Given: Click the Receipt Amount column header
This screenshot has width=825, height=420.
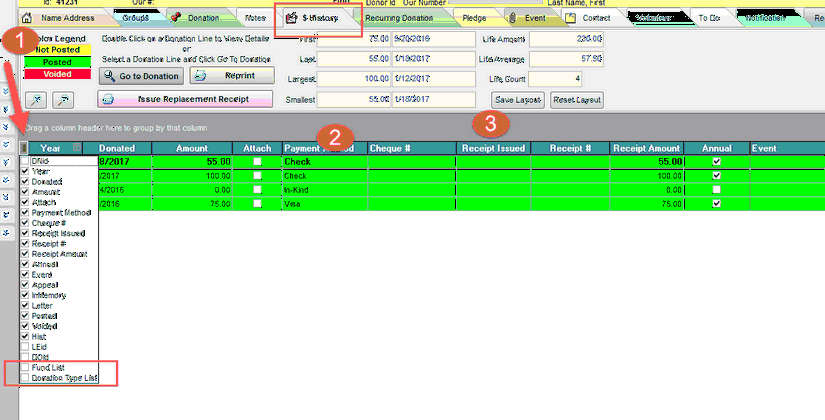Looking at the screenshot, I should tap(647, 148).
